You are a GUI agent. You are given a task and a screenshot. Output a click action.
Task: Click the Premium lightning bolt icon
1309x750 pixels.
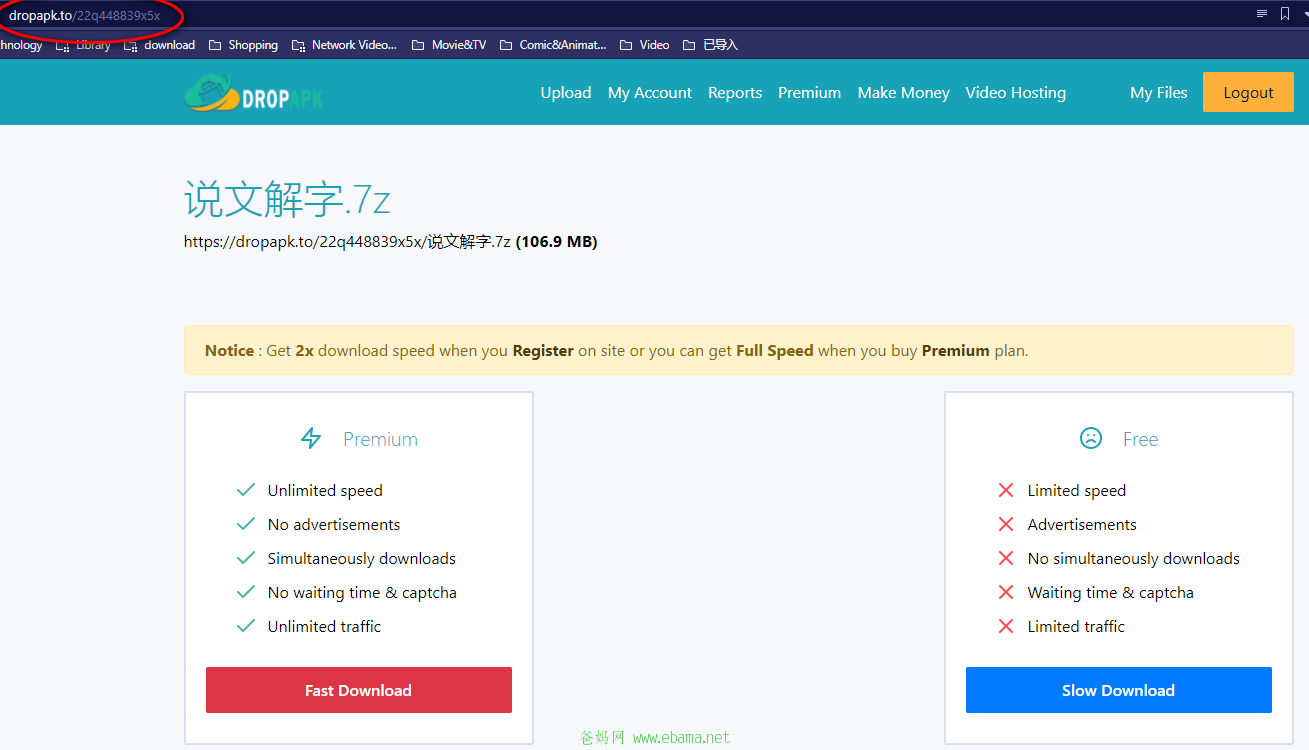coord(311,438)
